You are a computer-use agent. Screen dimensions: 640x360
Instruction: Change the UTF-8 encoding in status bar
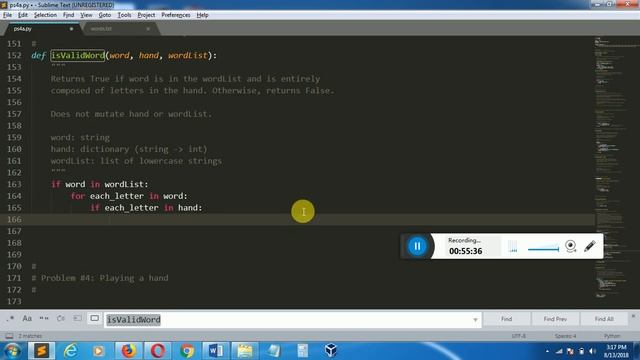point(519,336)
